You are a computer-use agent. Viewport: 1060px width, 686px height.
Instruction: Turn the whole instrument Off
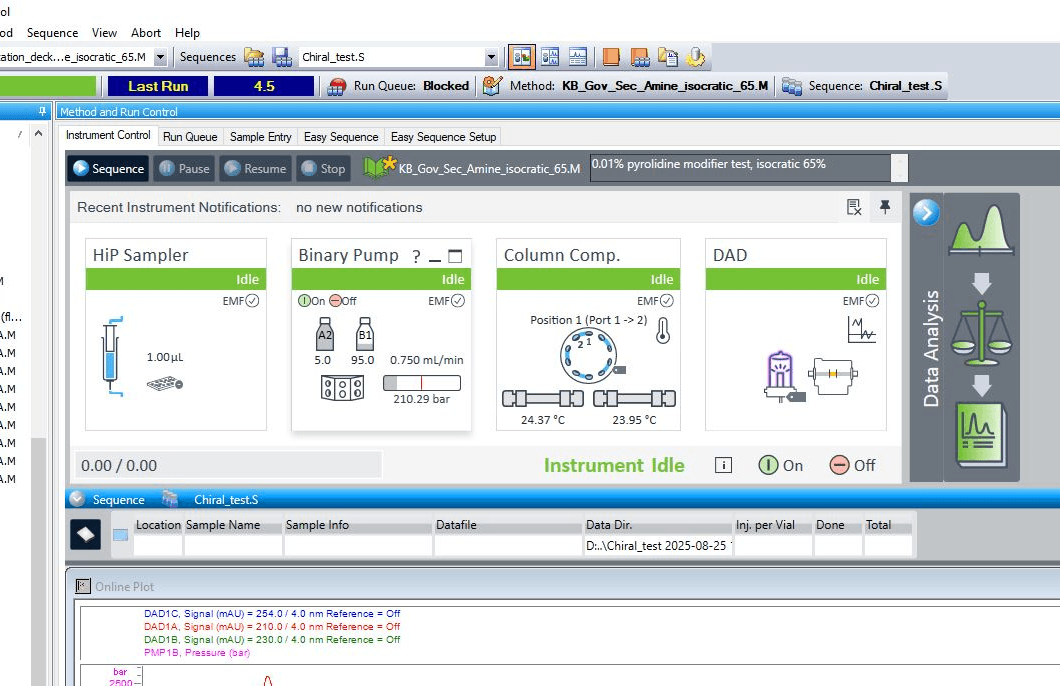[852, 465]
